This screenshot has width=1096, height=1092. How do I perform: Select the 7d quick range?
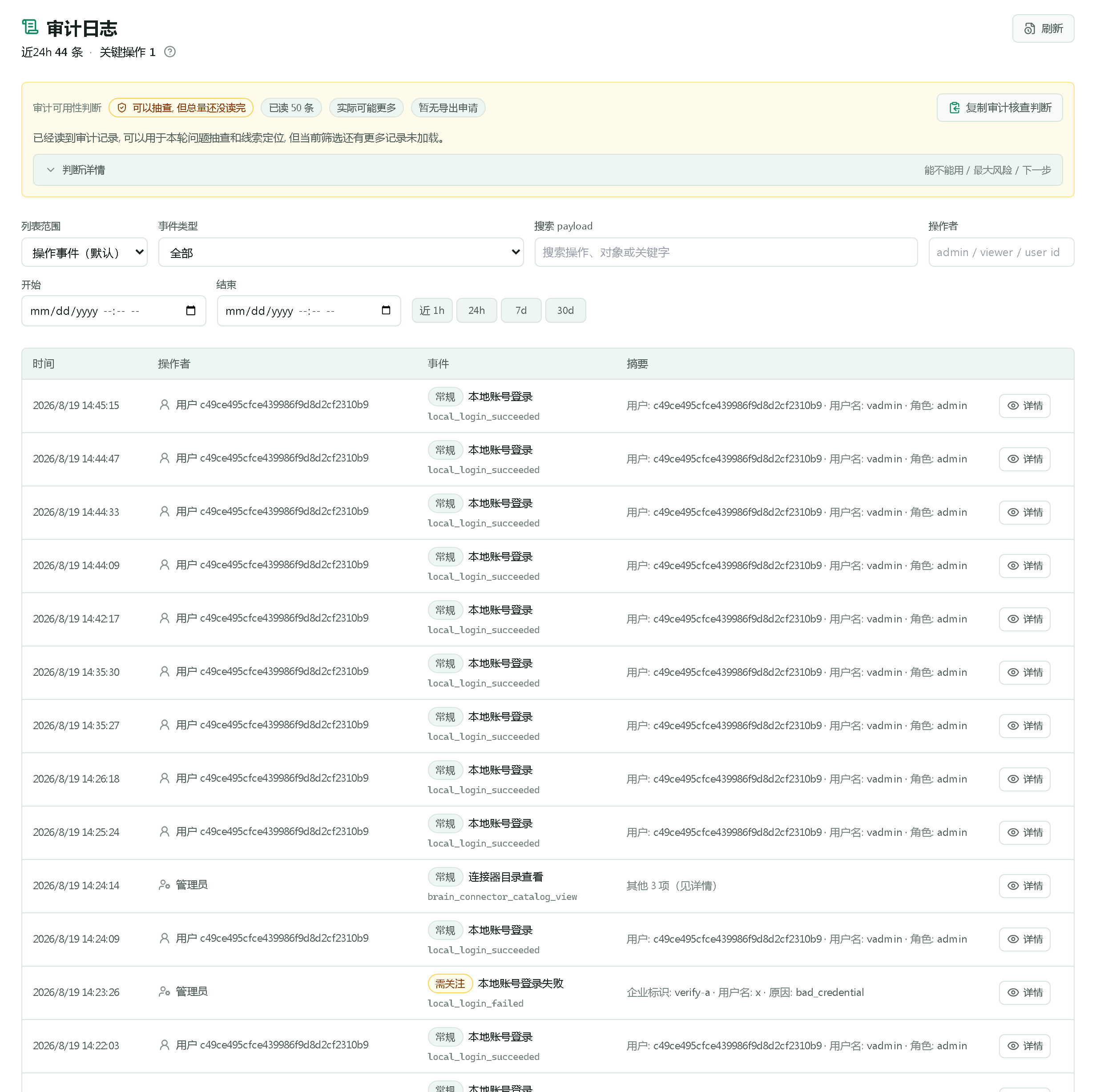[521, 311]
